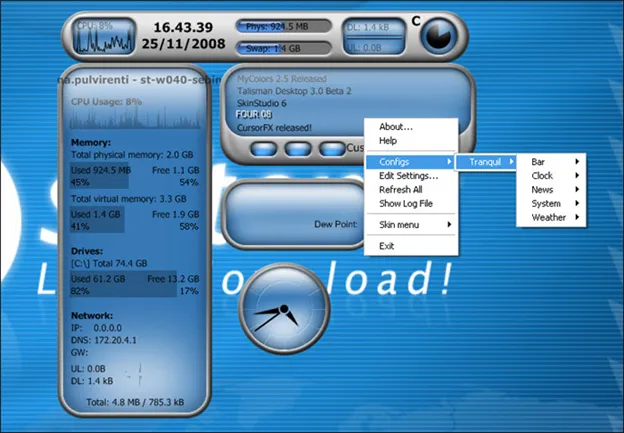Open the Talisman Desktop 3.0 Beta 2 headline
This screenshot has height=433, width=624.
click(x=294, y=91)
